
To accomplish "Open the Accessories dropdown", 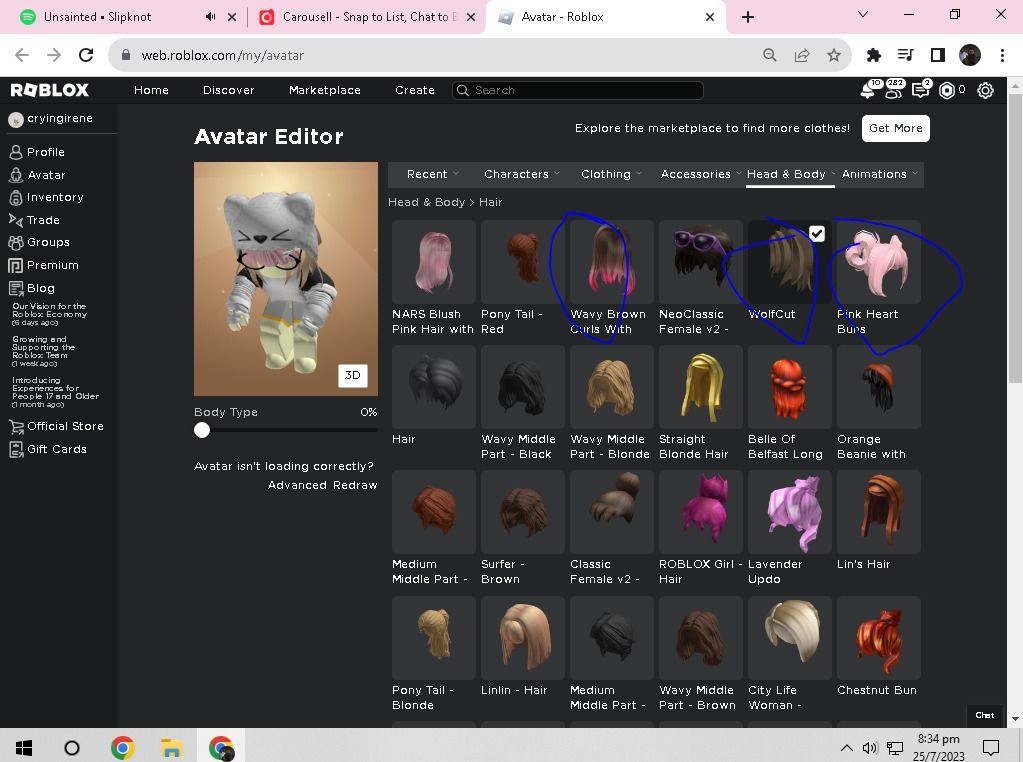I will pos(698,173).
